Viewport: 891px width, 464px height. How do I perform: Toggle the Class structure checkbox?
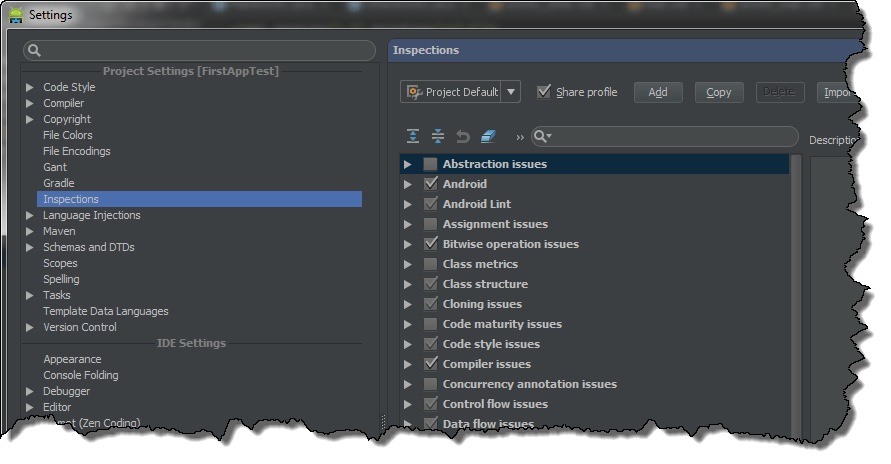point(430,284)
